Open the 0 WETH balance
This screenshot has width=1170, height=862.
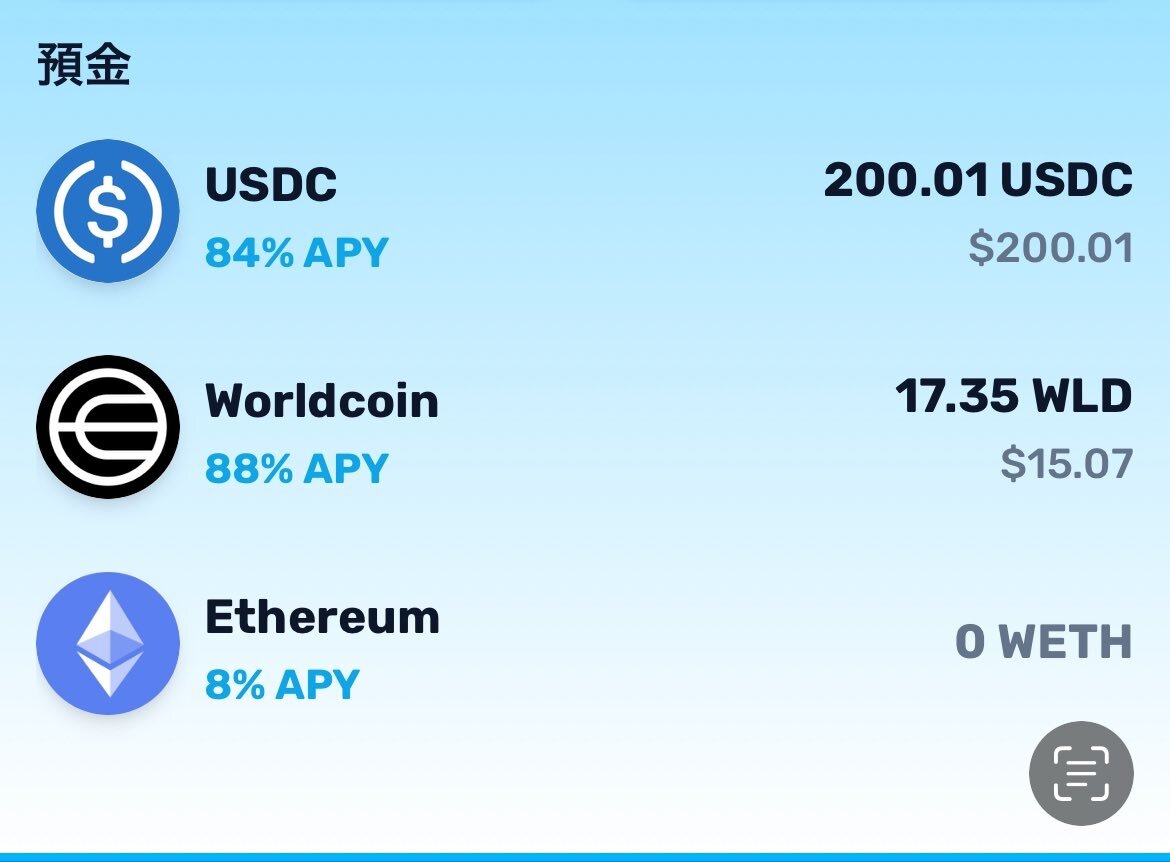coord(1044,642)
